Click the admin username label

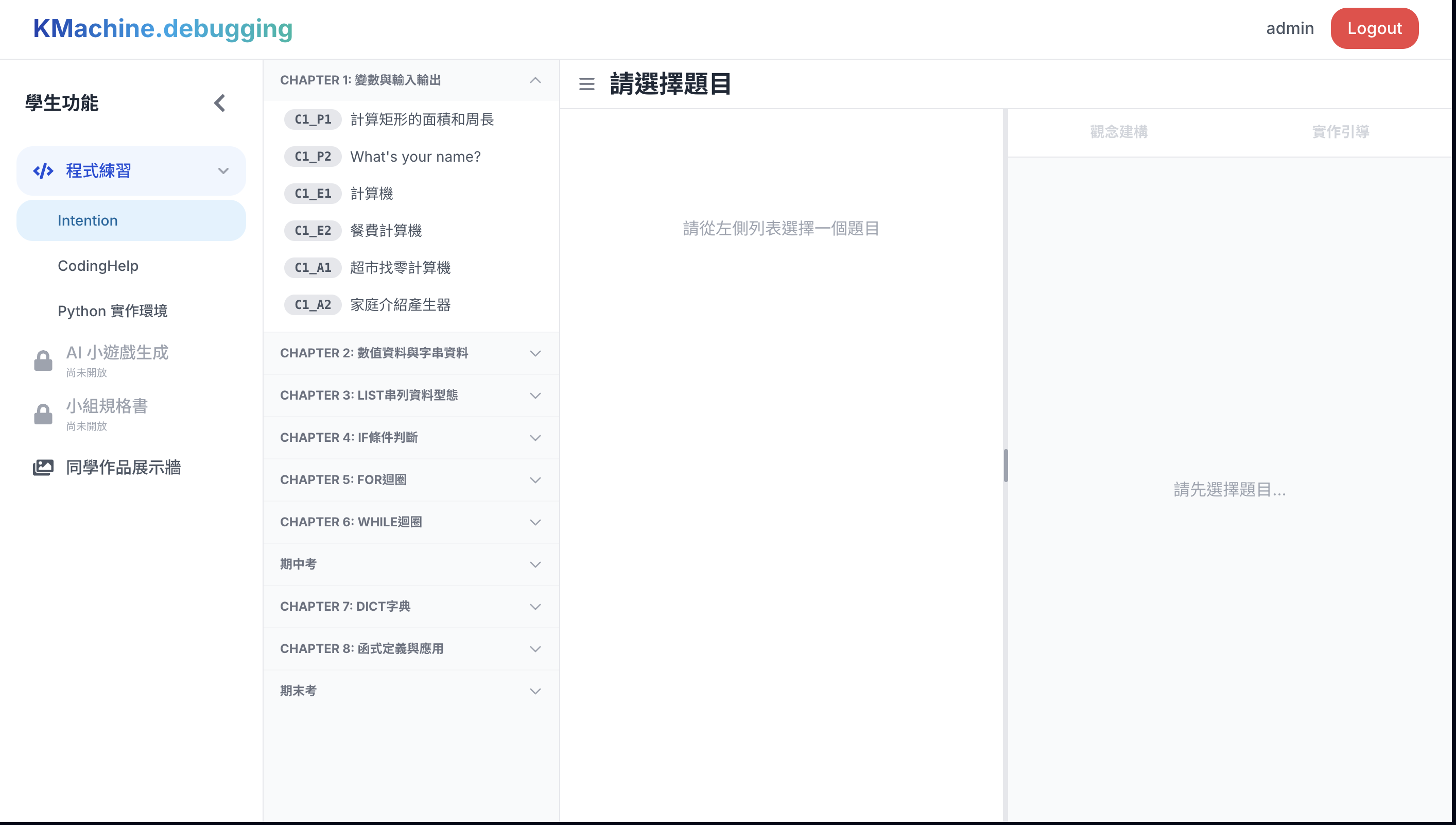pyautogui.click(x=1290, y=28)
